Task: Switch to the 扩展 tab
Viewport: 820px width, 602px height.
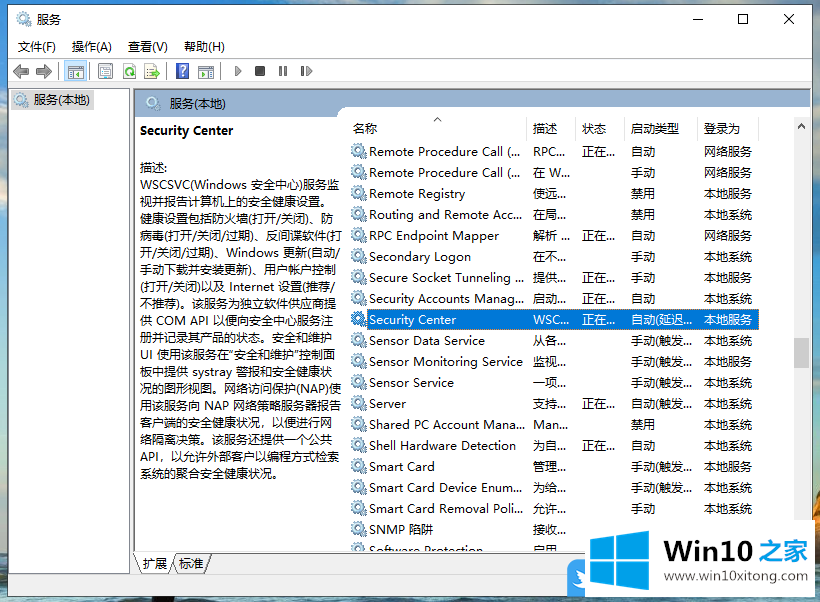Action: click(x=155, y=563)
